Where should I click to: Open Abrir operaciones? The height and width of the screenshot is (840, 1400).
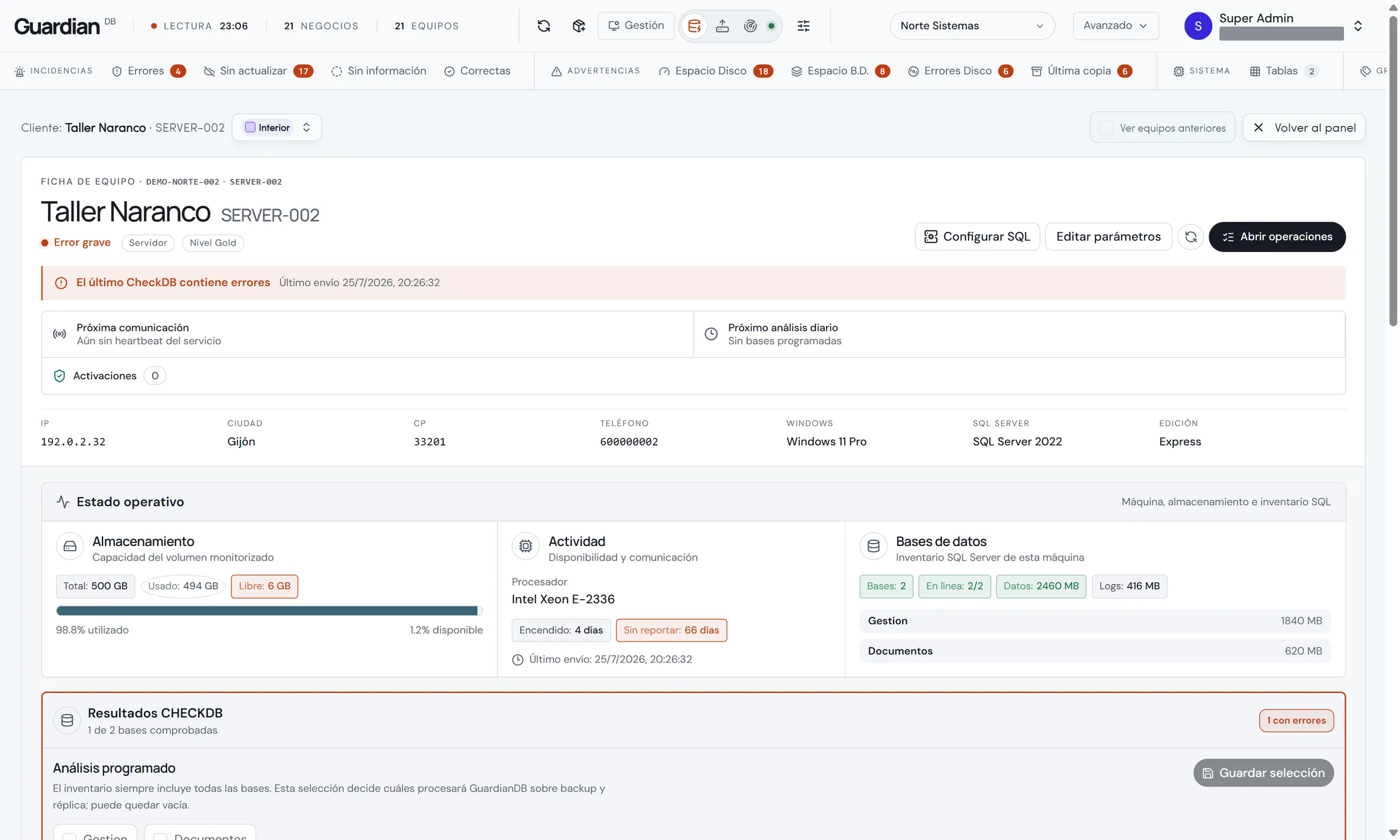coord(1277,237)
